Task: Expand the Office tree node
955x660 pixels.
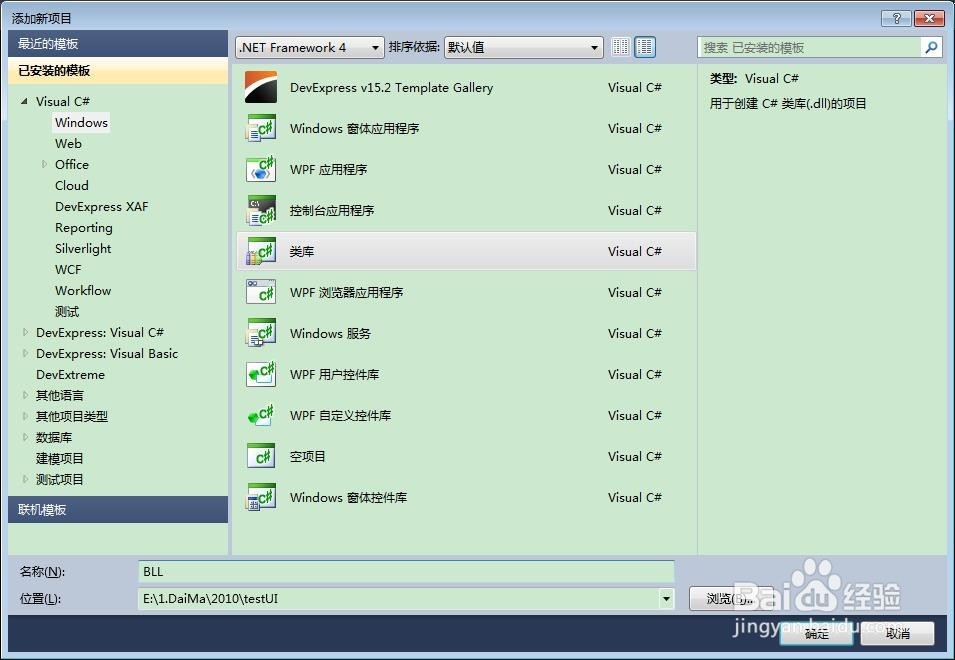Action: pos(44,164)
